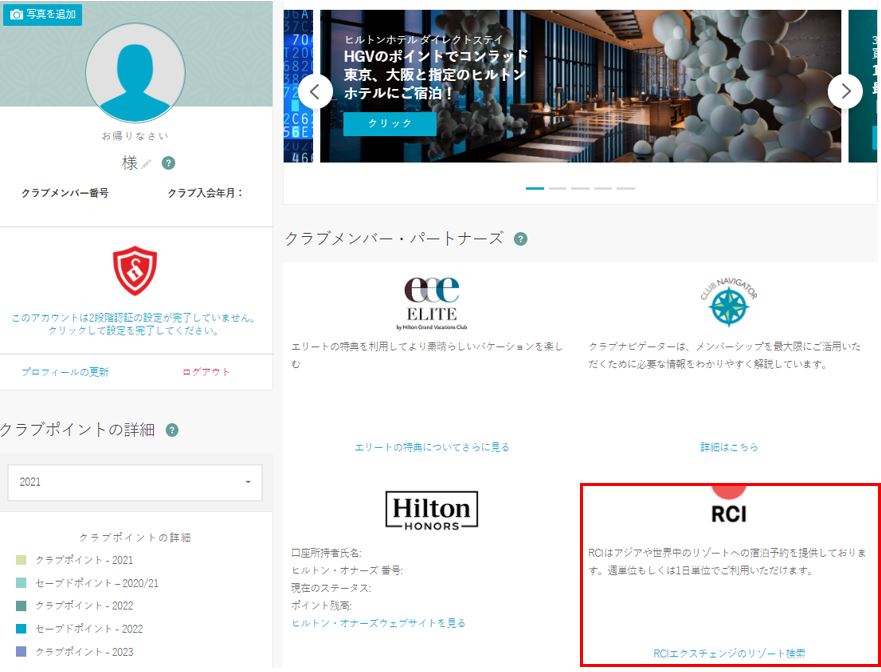This screenshot has height=672, width=881.
Task: Expand the 2021 year dropdown
Action: pyautogui.click(x=135, y=482)
